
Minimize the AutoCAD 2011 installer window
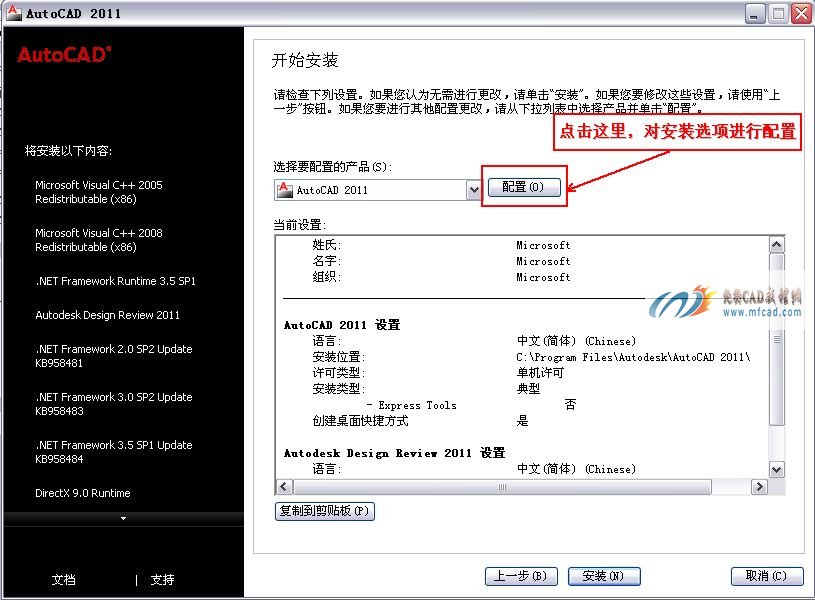click(x=754, y=14)
